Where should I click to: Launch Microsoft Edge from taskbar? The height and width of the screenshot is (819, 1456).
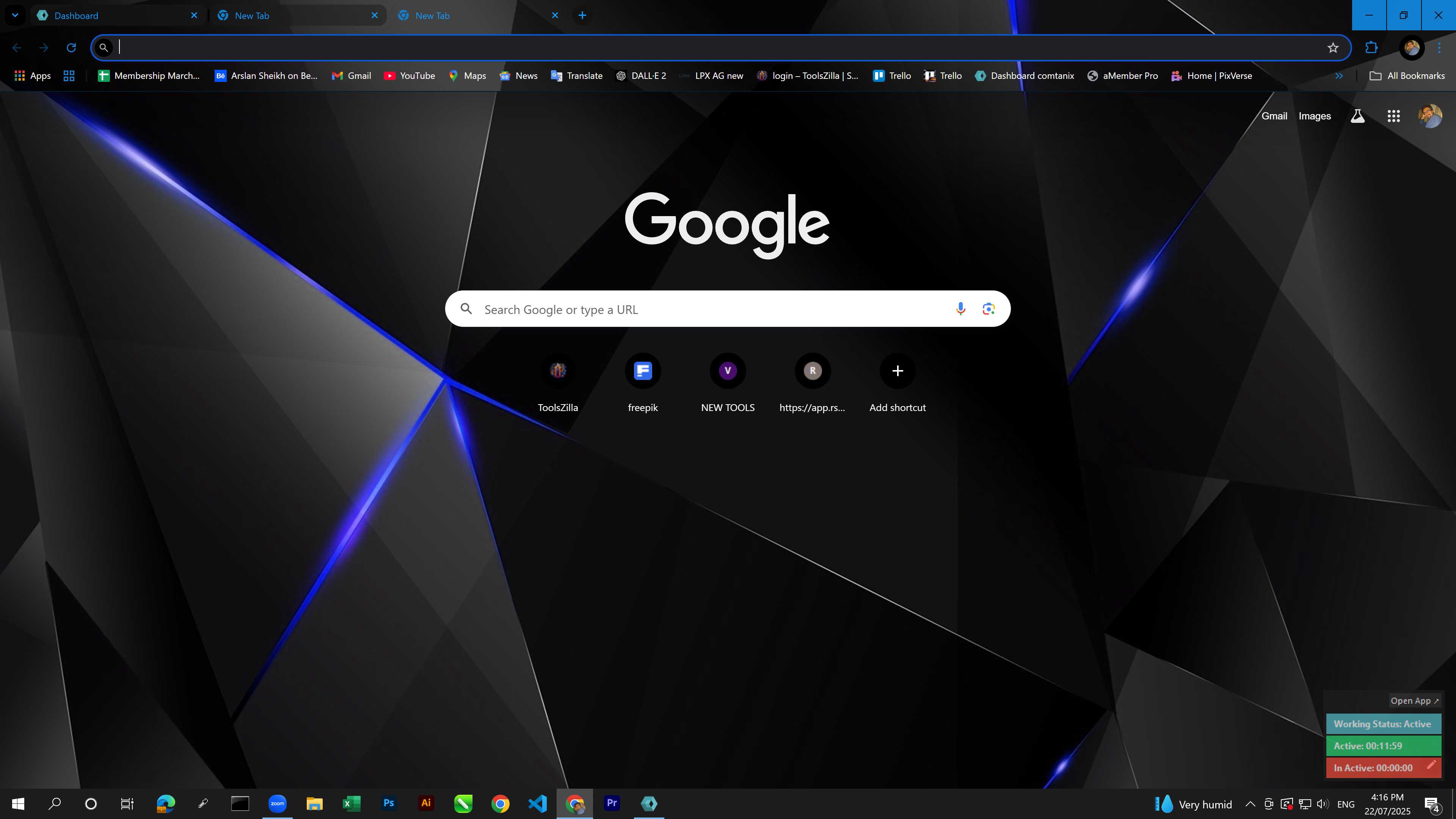165,803
